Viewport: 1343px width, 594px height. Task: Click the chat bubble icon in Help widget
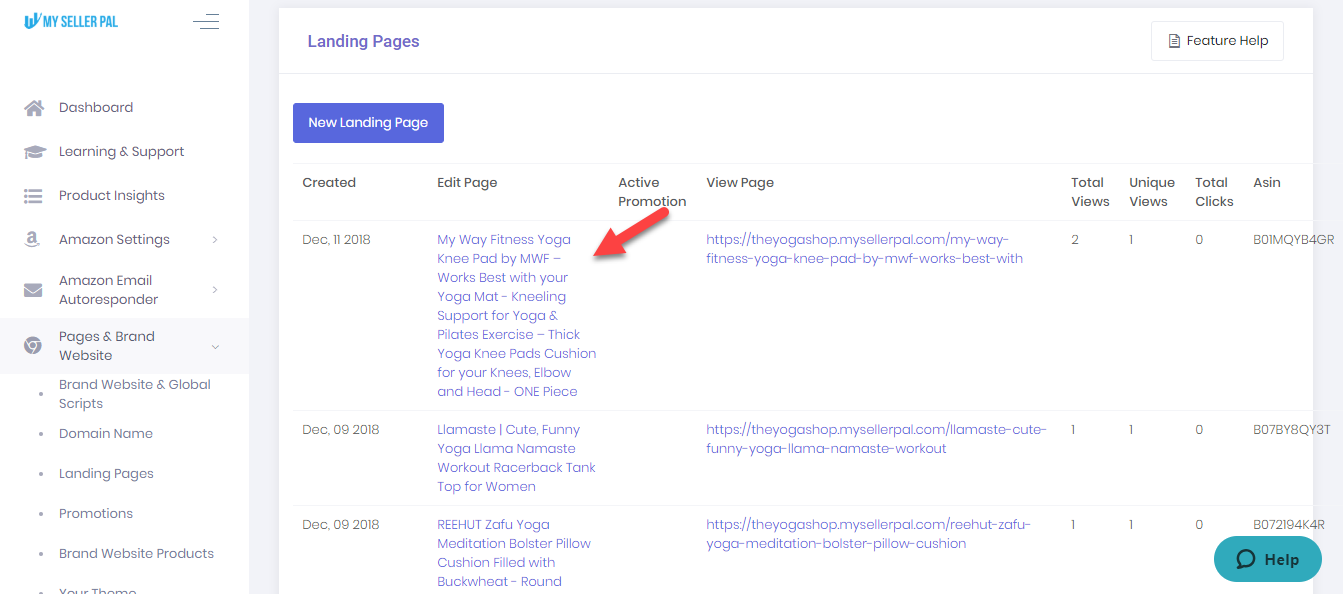pyautogui.click(x=1246, y=560)
